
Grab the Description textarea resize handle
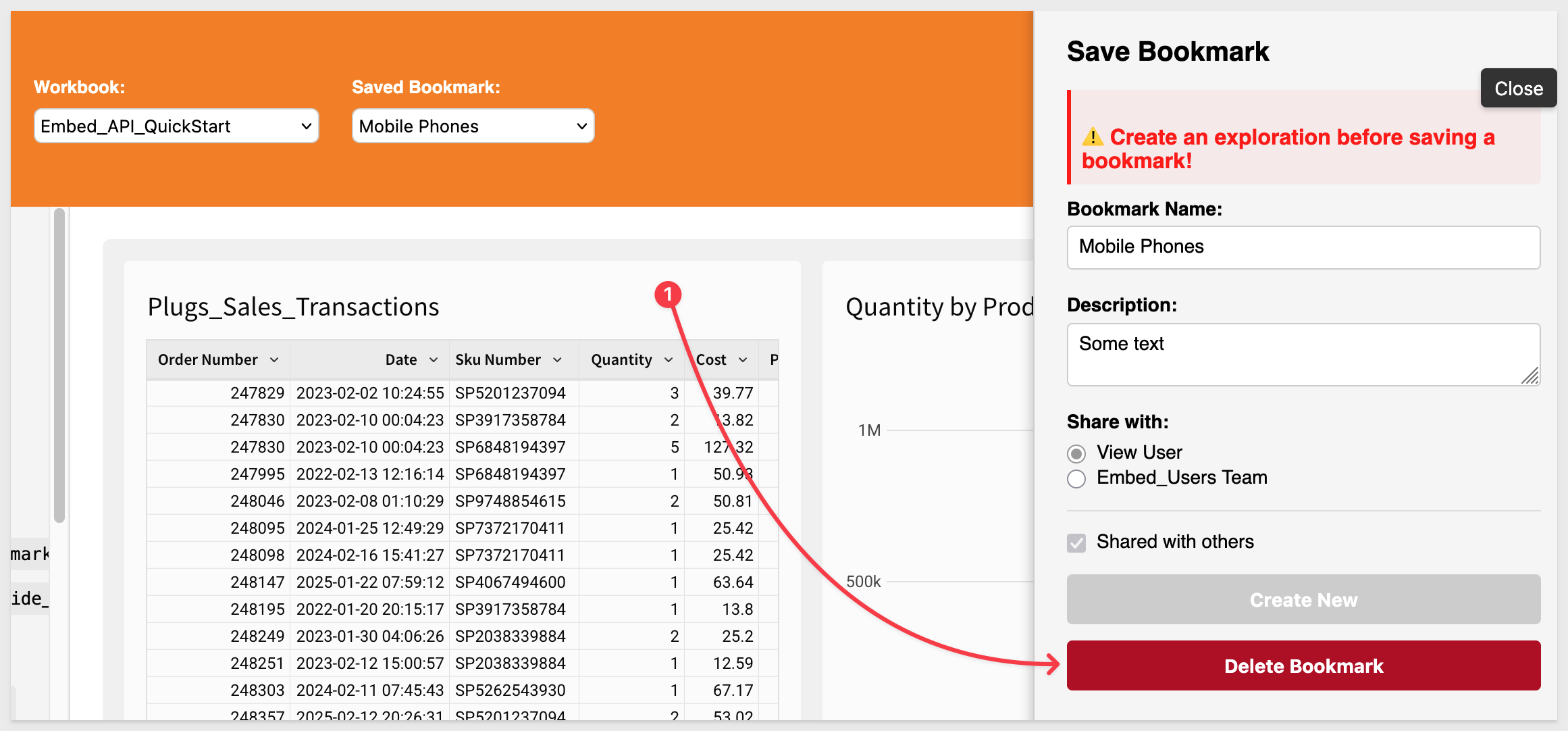pos(1530,376)
